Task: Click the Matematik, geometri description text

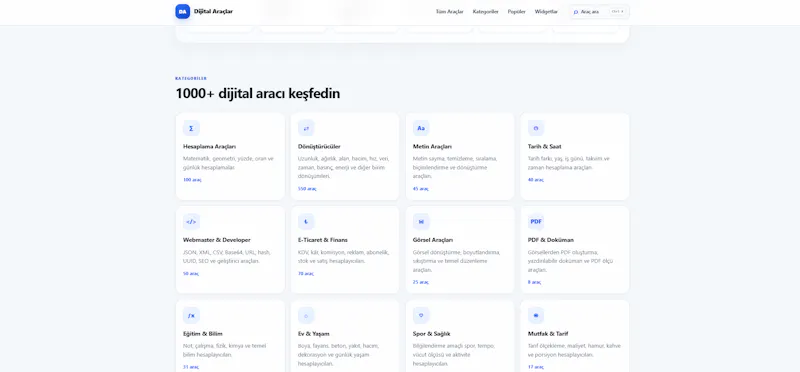Action: point(229,163)
